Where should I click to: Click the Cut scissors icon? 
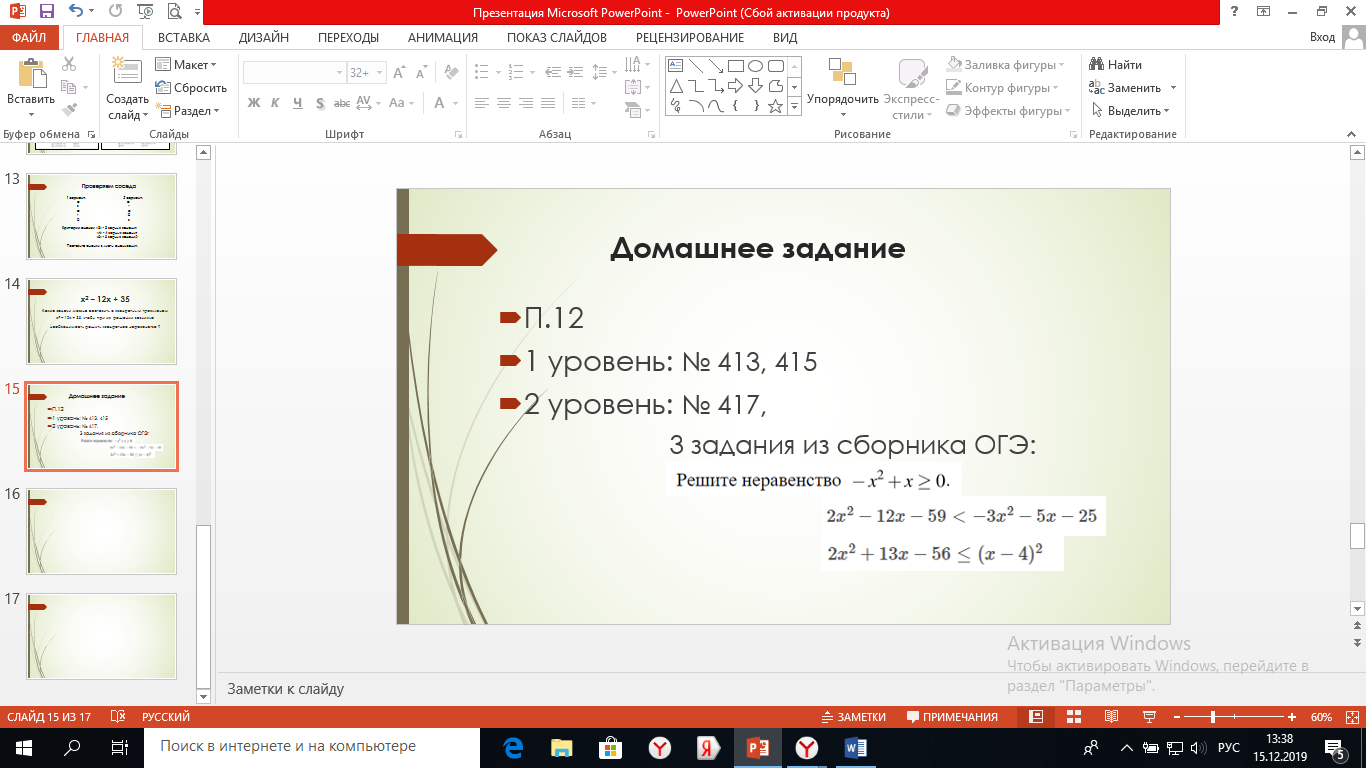[x=69, y=64]
